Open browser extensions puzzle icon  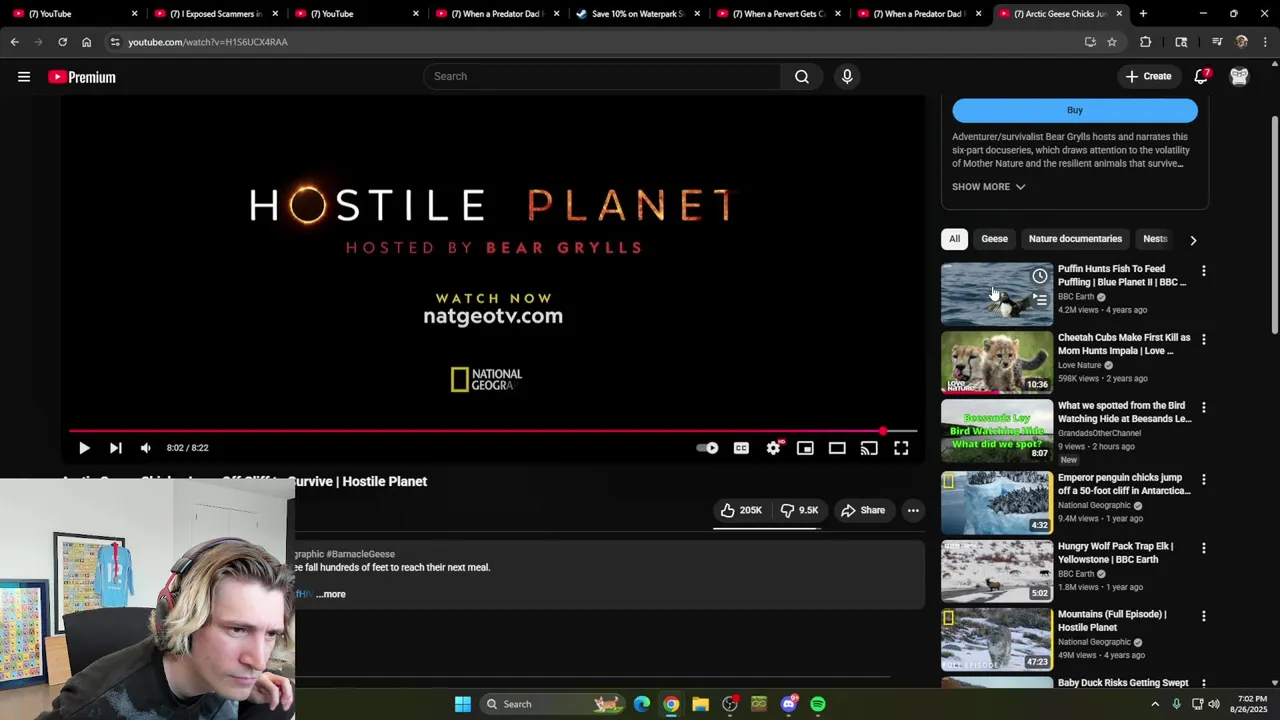pos(1146,42)
